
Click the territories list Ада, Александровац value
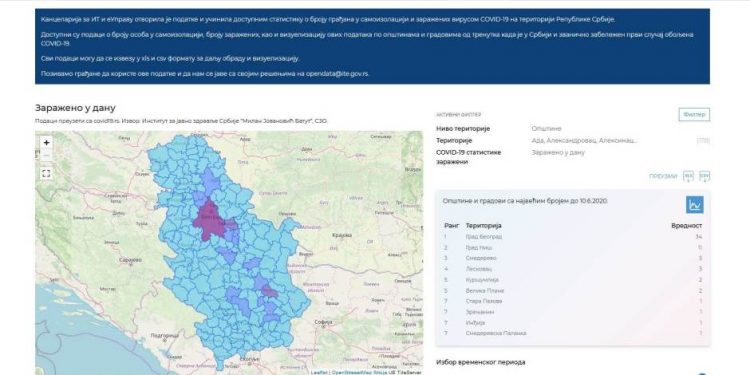[585, 141]
